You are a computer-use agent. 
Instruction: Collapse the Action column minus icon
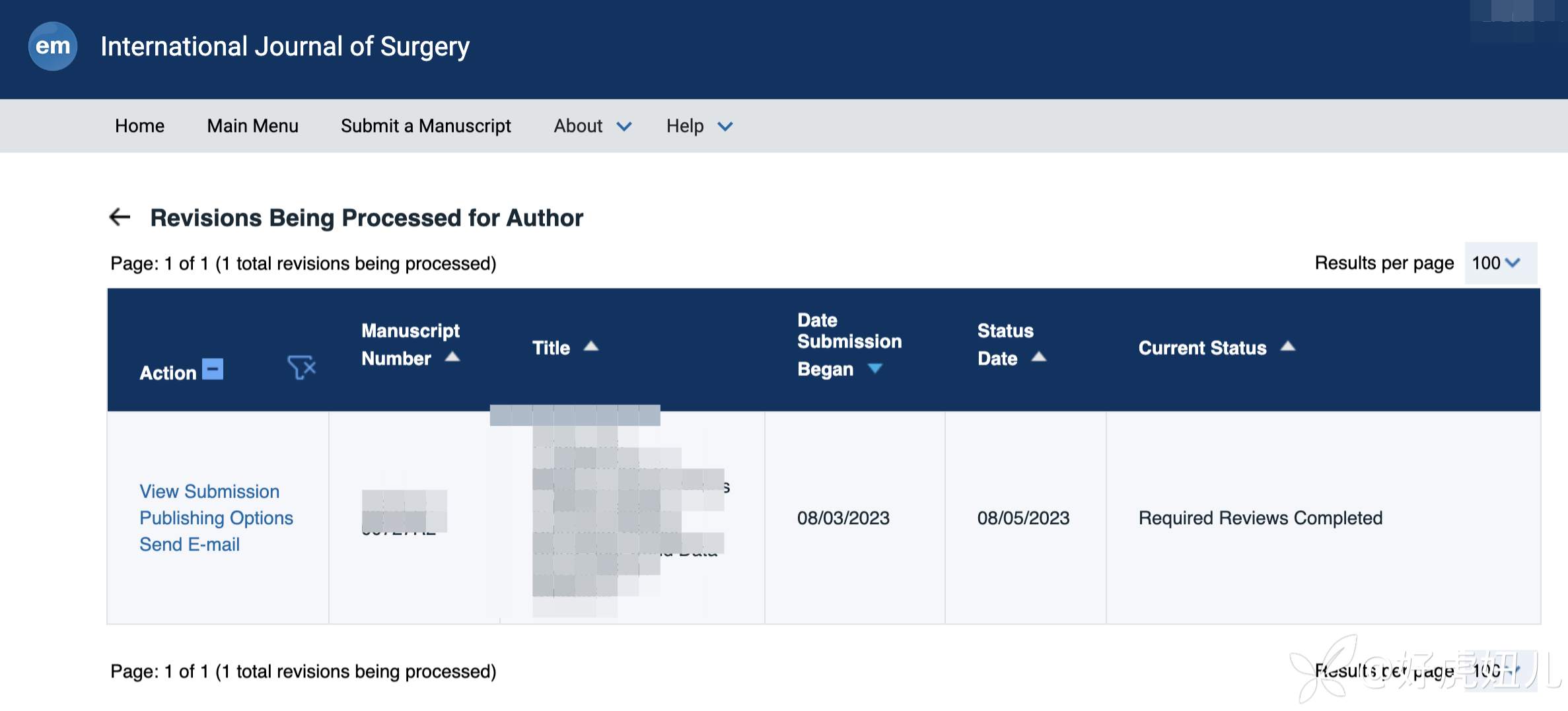[213, 369]
